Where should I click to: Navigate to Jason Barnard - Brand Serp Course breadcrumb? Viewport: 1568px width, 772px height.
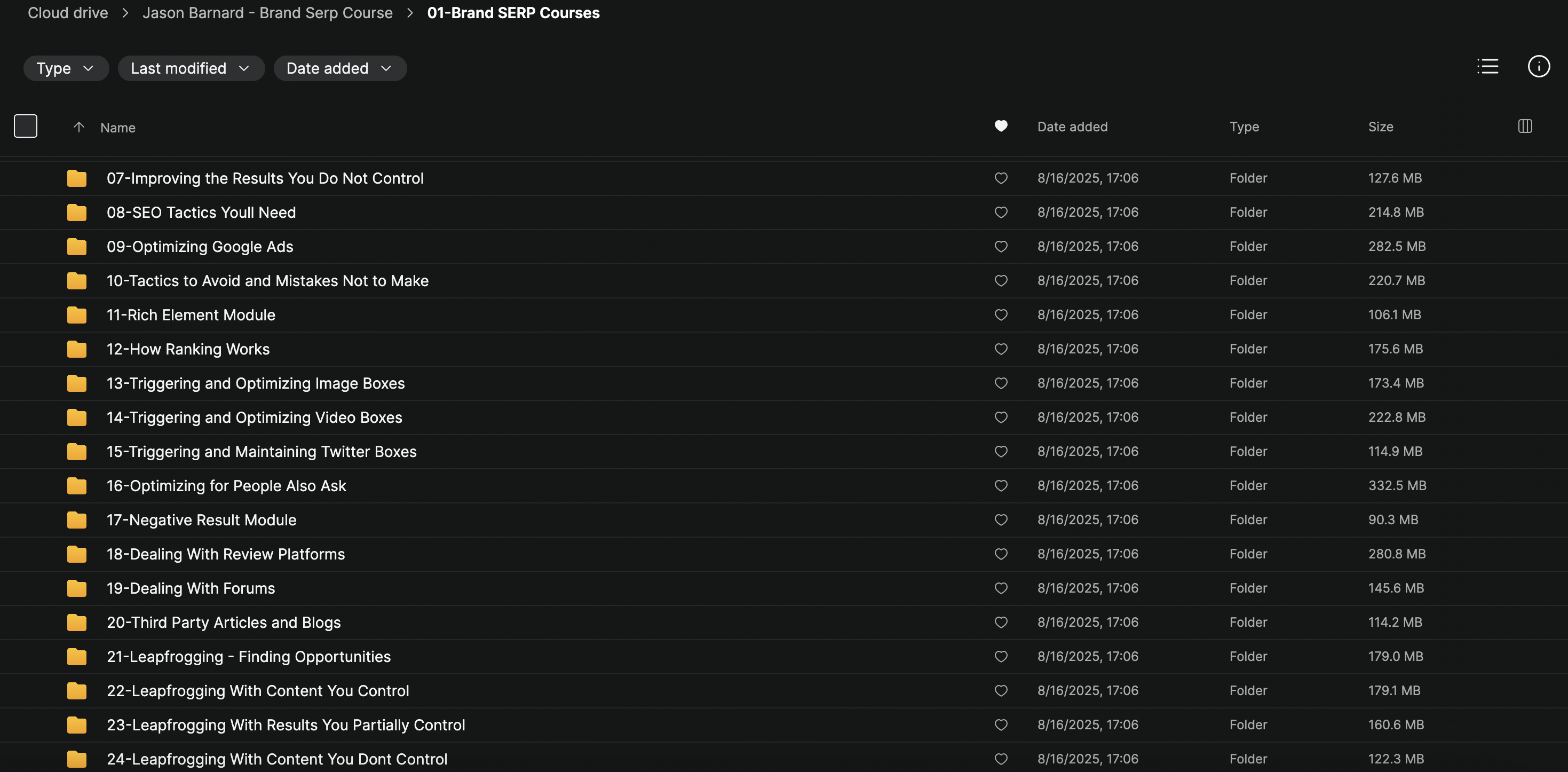click(267, 13)
